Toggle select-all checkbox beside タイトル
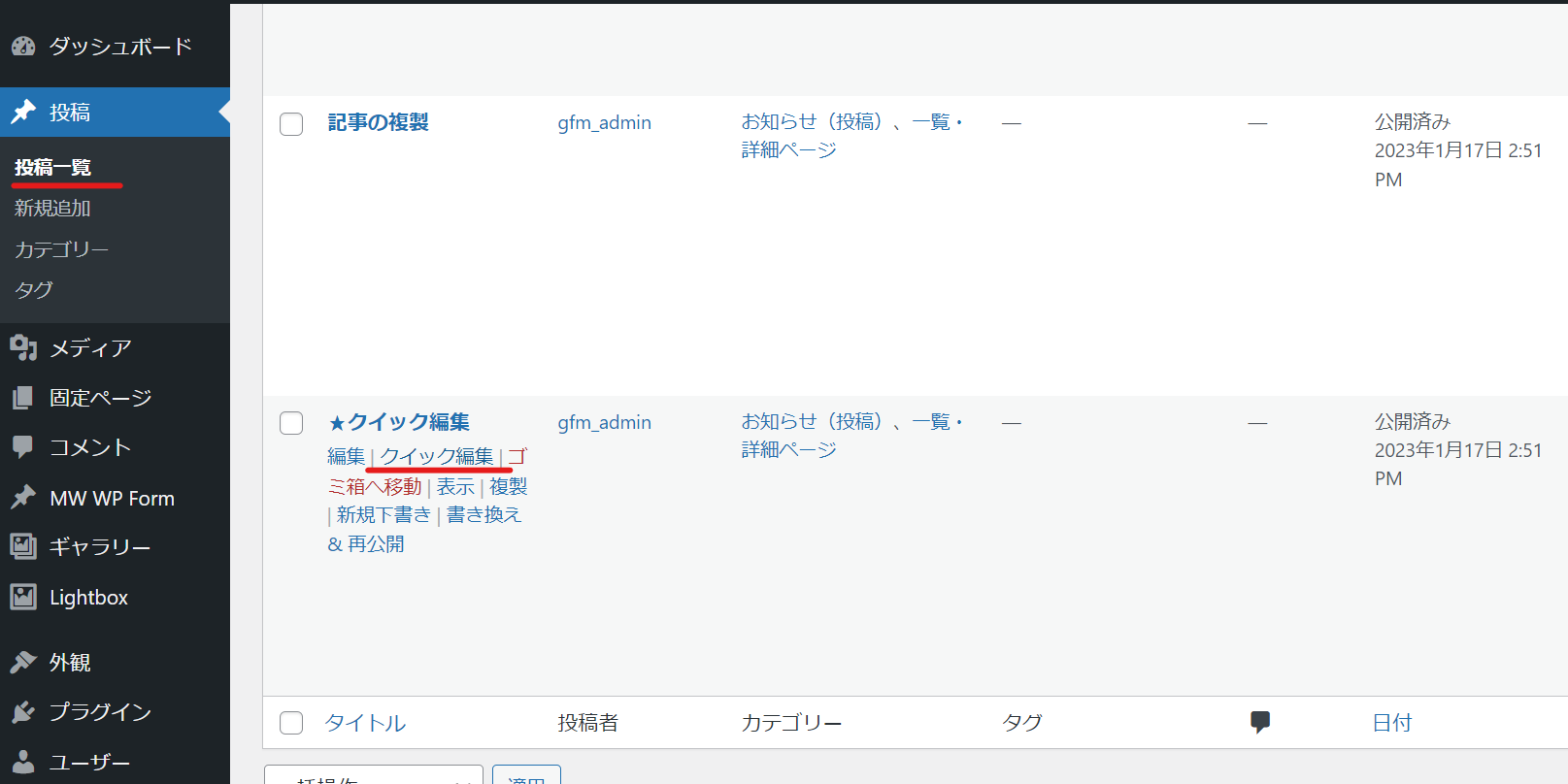The height and width of the screenshot is (784, 1568). click(291, 723)
